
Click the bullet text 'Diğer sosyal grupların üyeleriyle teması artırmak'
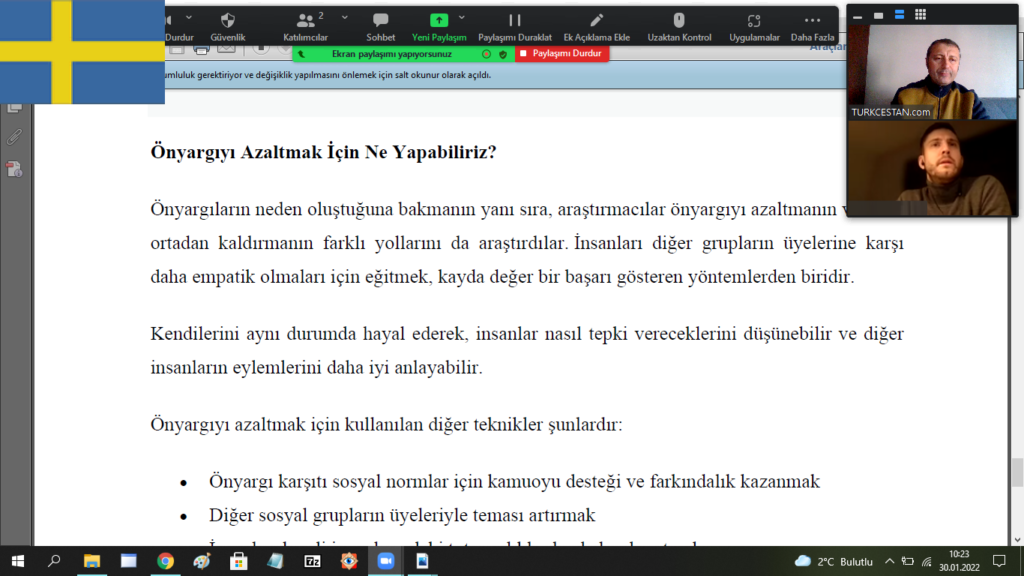402,515
